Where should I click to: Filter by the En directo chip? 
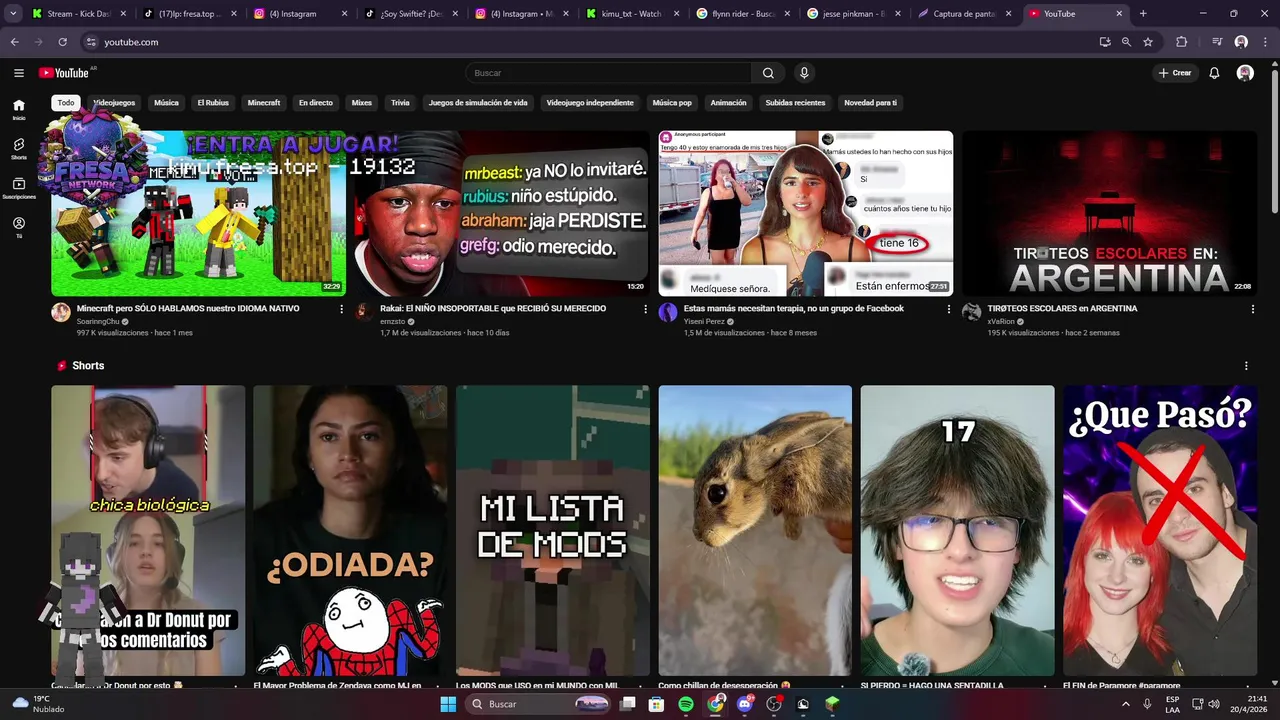point(315,103)
